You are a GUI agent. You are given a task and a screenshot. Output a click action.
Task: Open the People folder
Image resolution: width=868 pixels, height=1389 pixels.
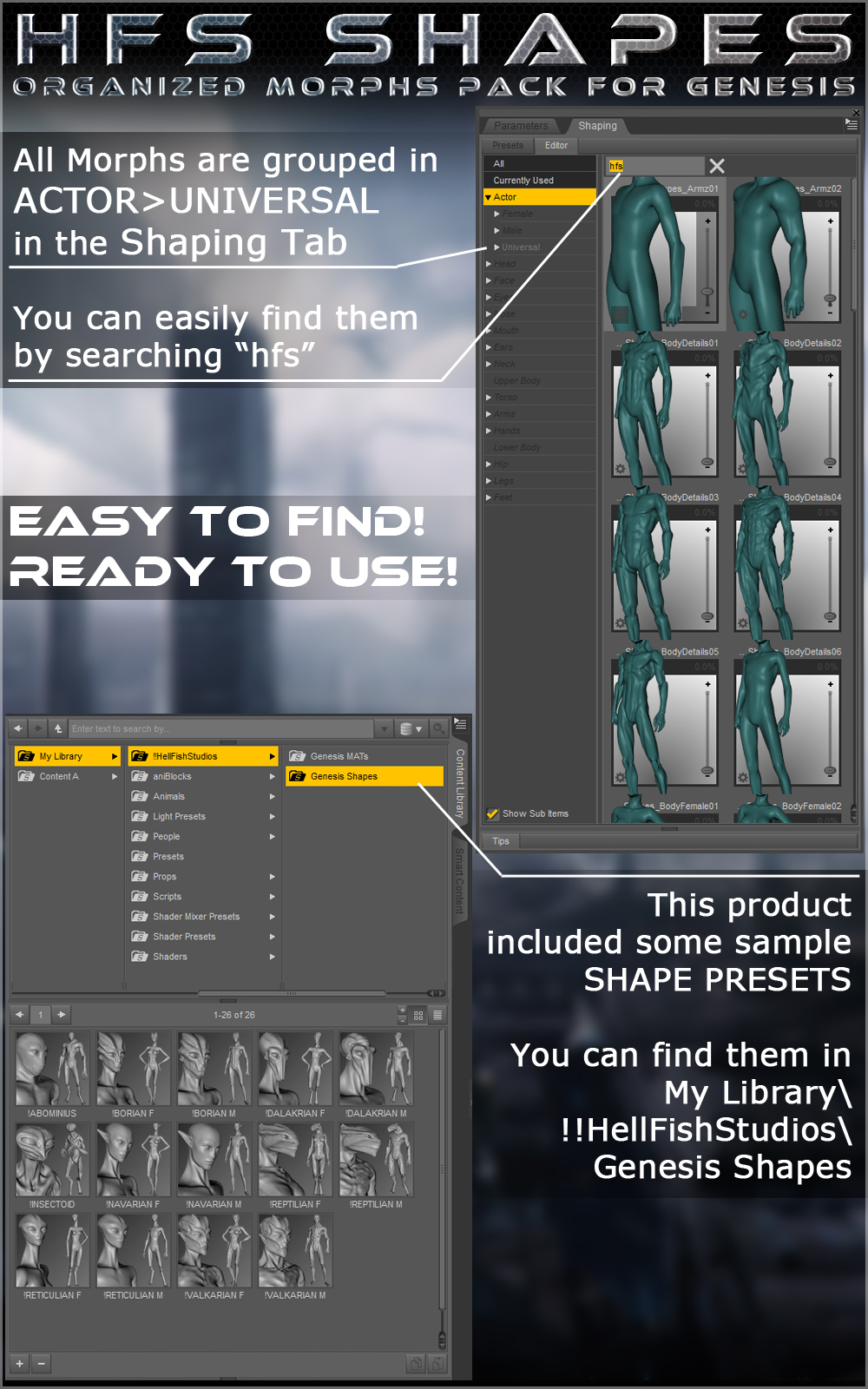click(x=203, y=836)
